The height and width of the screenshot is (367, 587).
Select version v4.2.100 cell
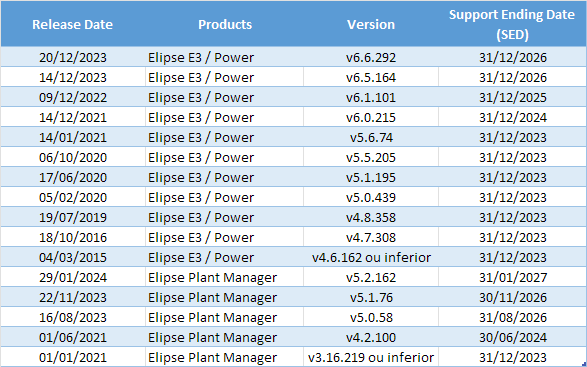point(371,337)
